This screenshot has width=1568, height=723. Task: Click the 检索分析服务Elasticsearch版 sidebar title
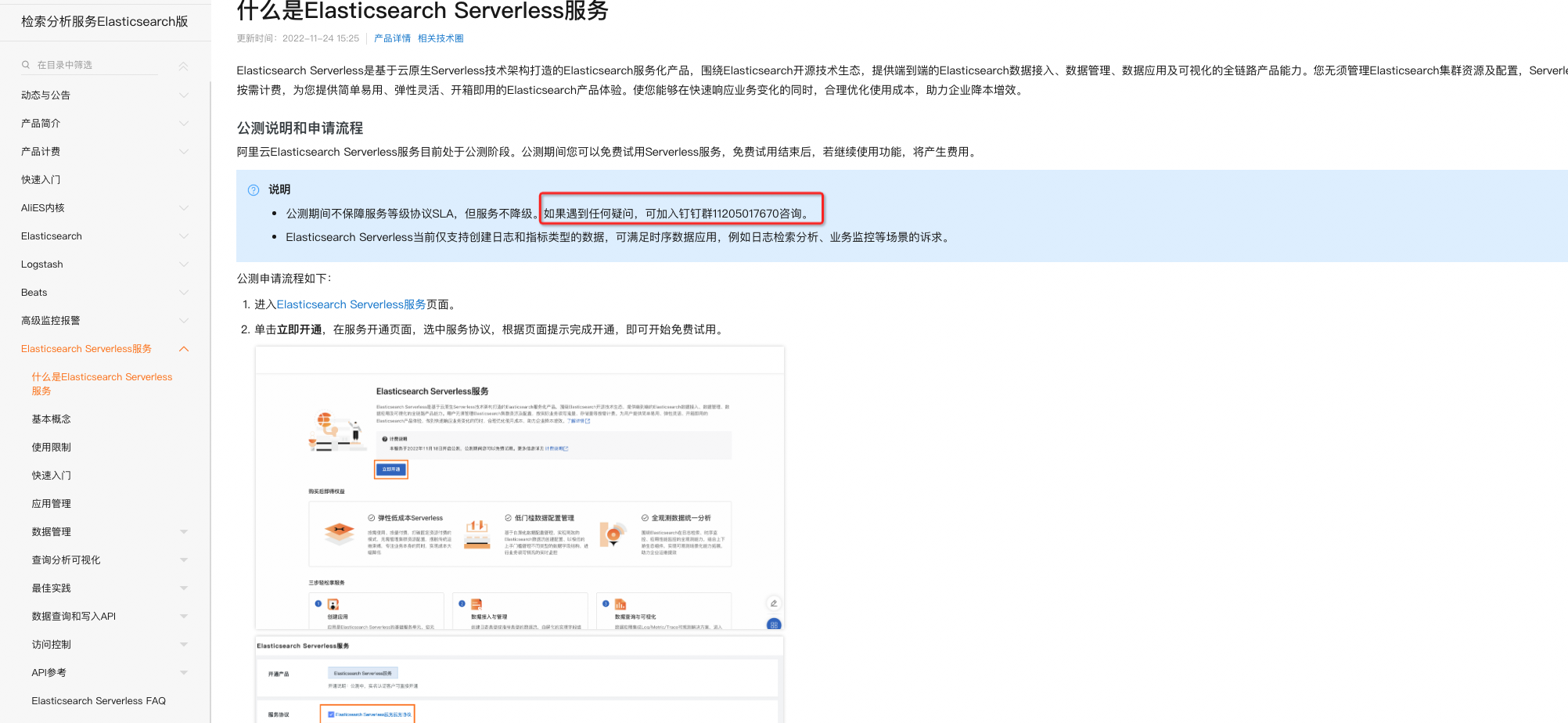(105, 22)
